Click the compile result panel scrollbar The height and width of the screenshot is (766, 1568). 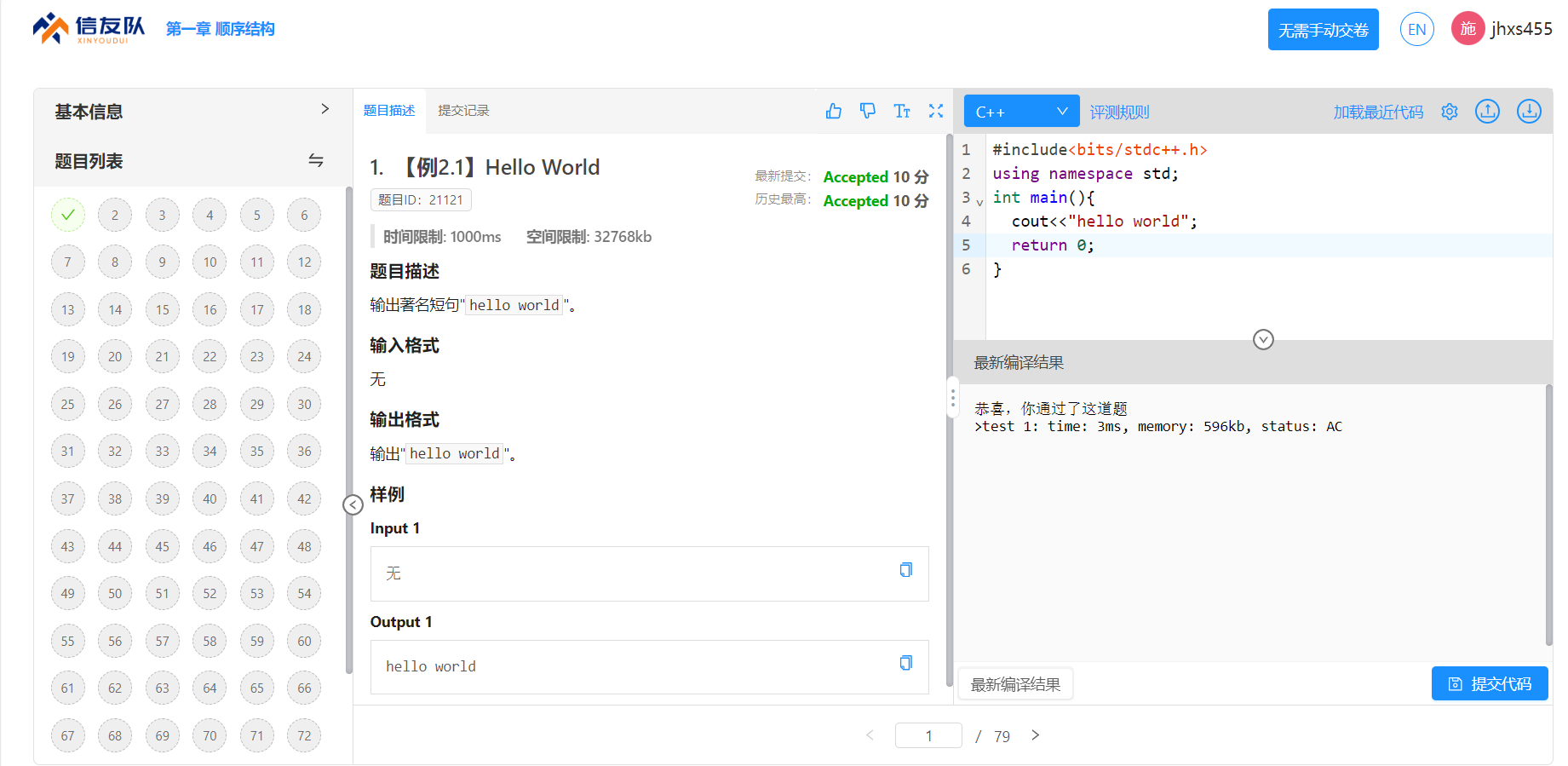coord(1548,515)
